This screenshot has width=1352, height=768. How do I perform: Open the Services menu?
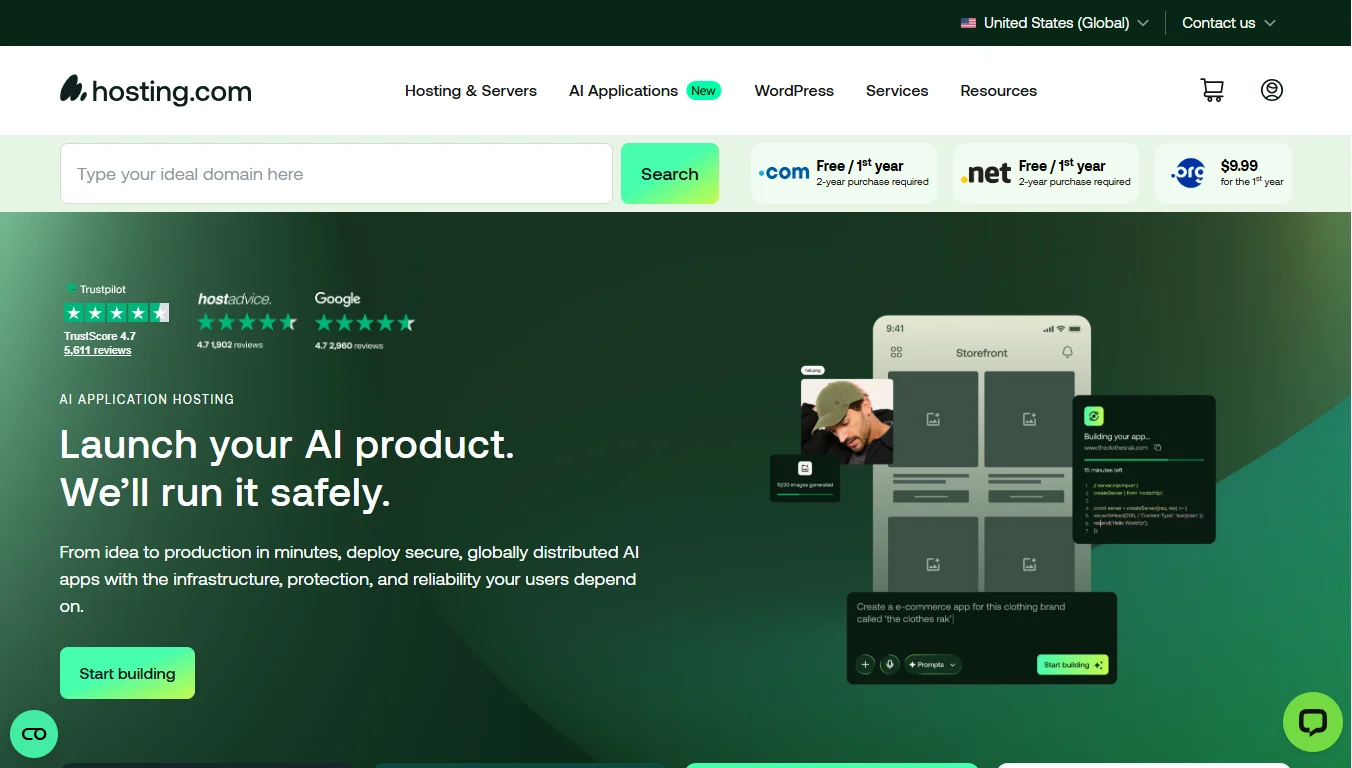[897, 90]
